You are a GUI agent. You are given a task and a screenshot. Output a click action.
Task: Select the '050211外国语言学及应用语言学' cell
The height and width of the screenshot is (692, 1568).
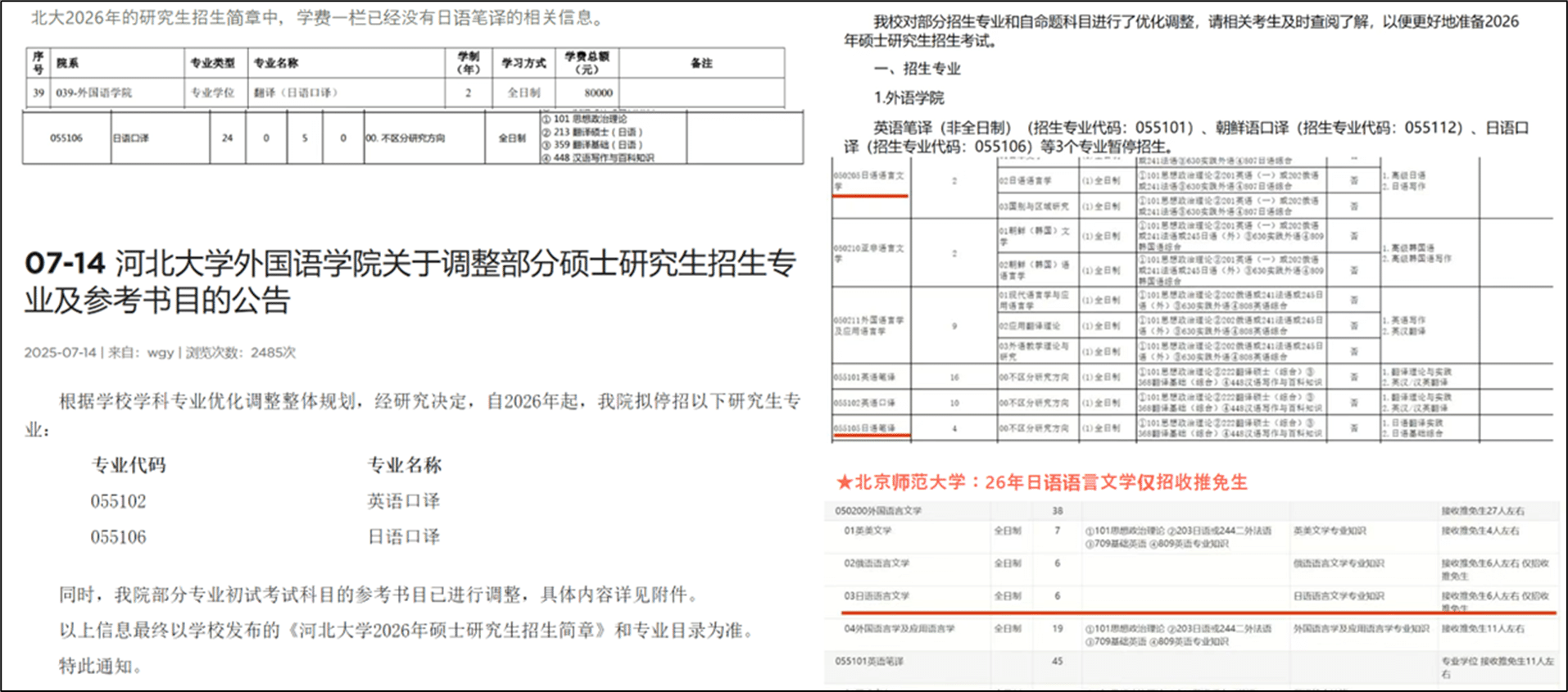click(x=869, y=326)
